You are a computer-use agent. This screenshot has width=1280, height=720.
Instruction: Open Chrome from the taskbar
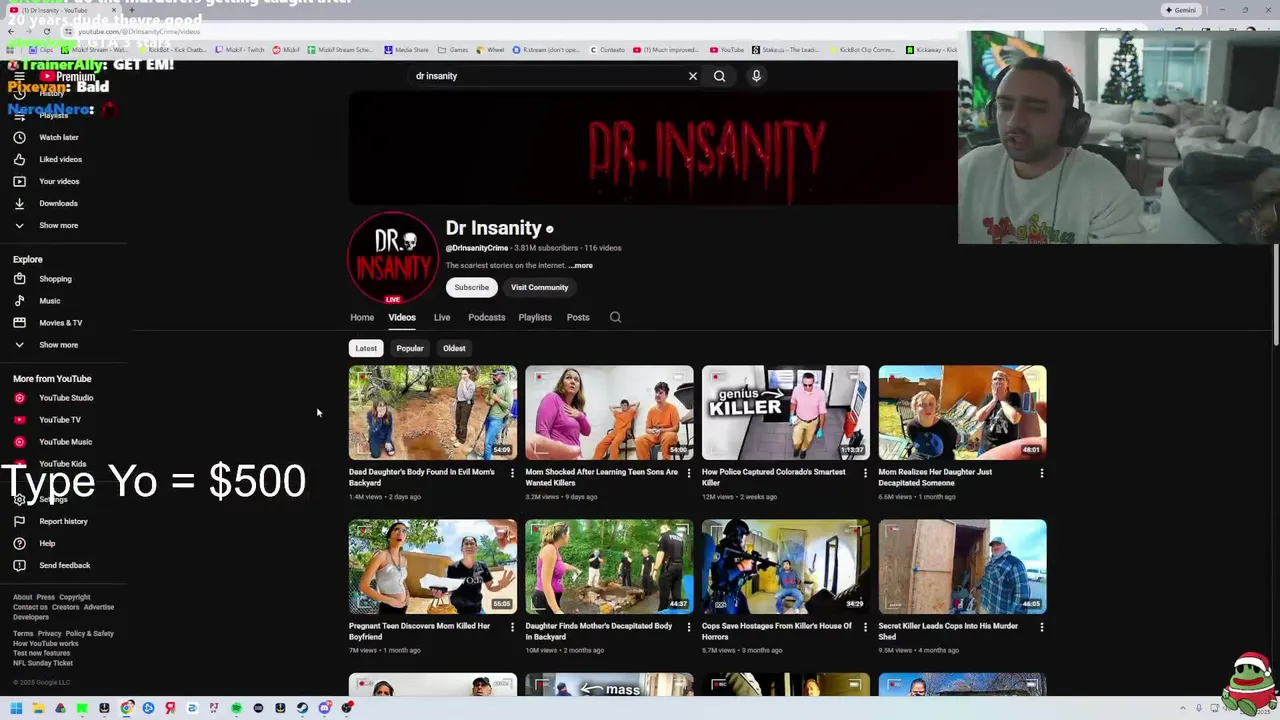click(x=126, y=708)
